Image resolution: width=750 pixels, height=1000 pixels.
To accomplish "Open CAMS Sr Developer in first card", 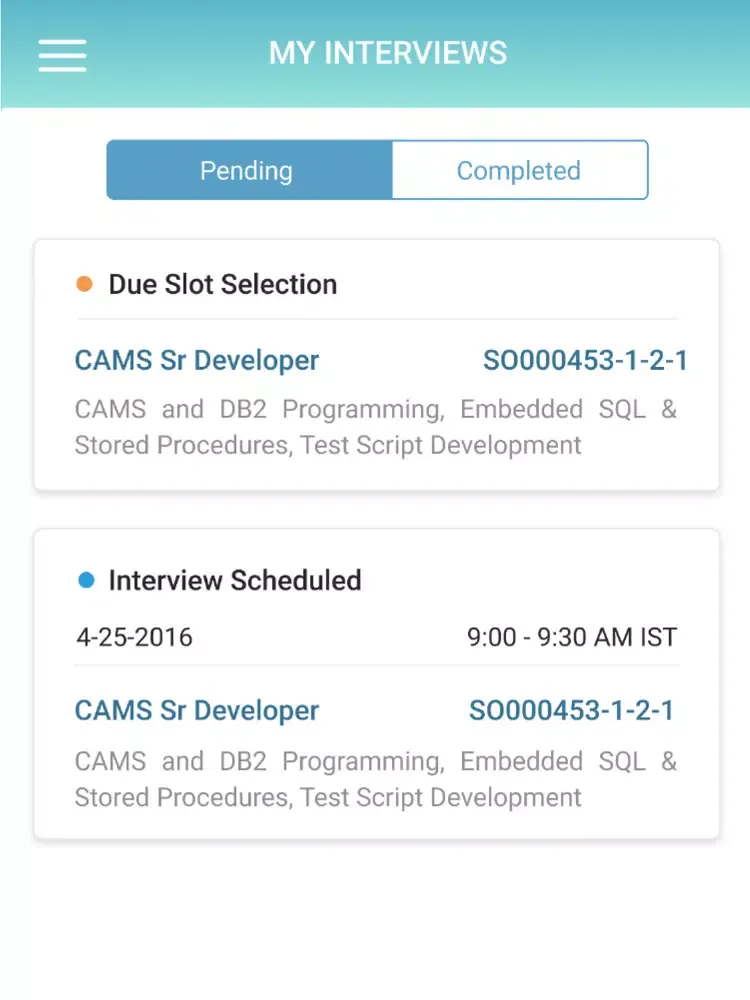I will 196,360.
